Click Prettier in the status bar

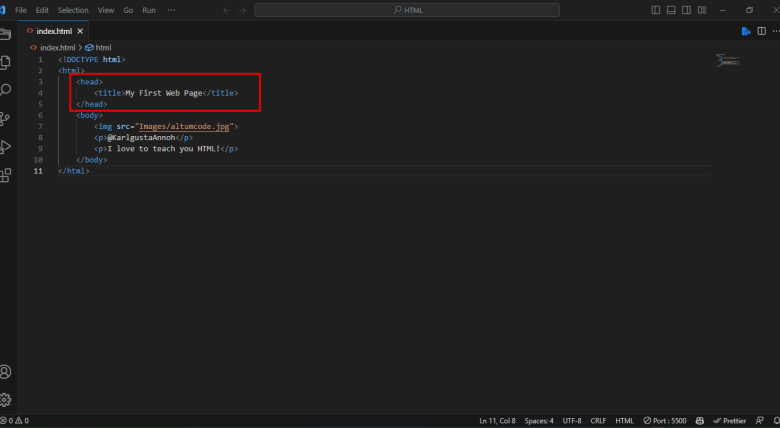(730, 421)
